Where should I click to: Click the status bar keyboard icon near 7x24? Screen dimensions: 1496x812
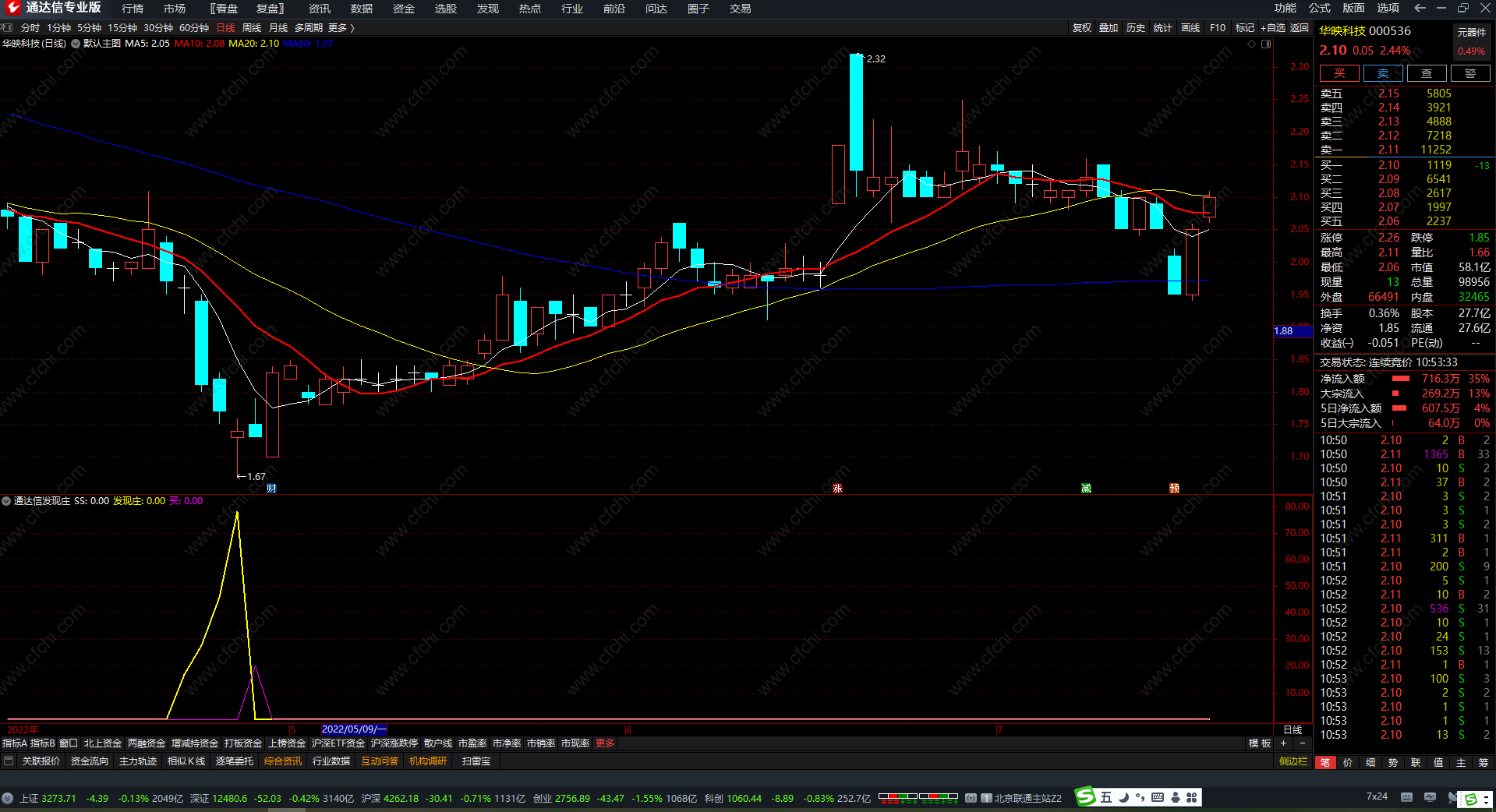coord(1406,797)
